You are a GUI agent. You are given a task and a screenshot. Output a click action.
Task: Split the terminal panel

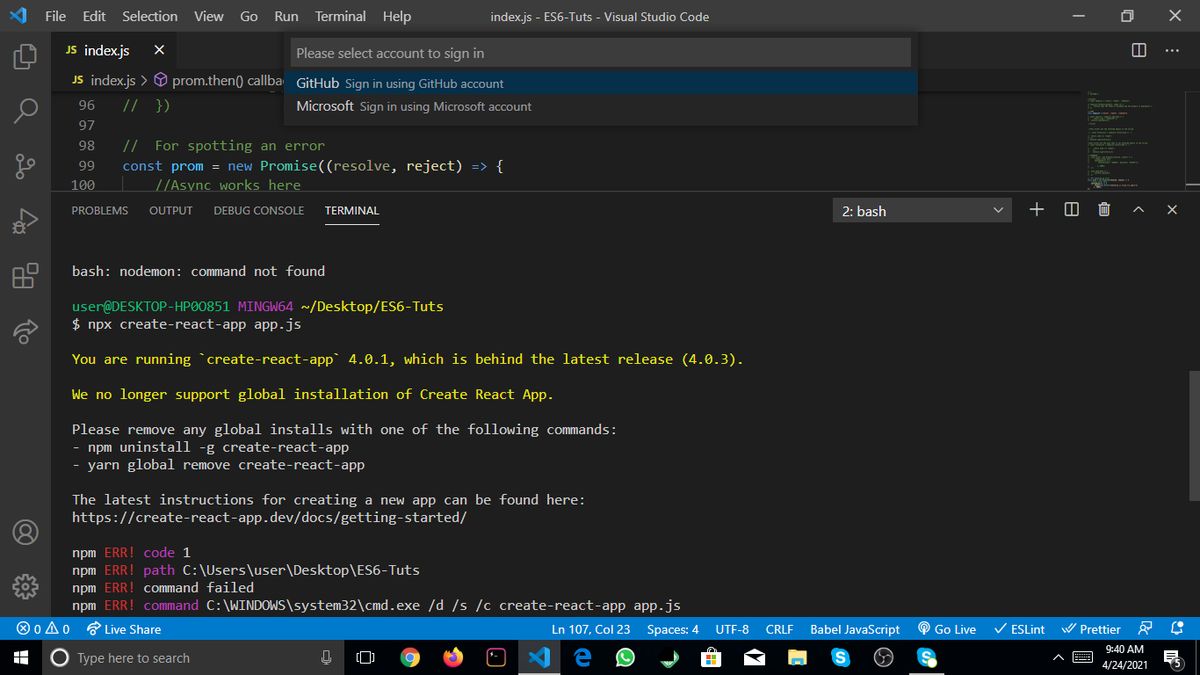tap(1071, 210)
